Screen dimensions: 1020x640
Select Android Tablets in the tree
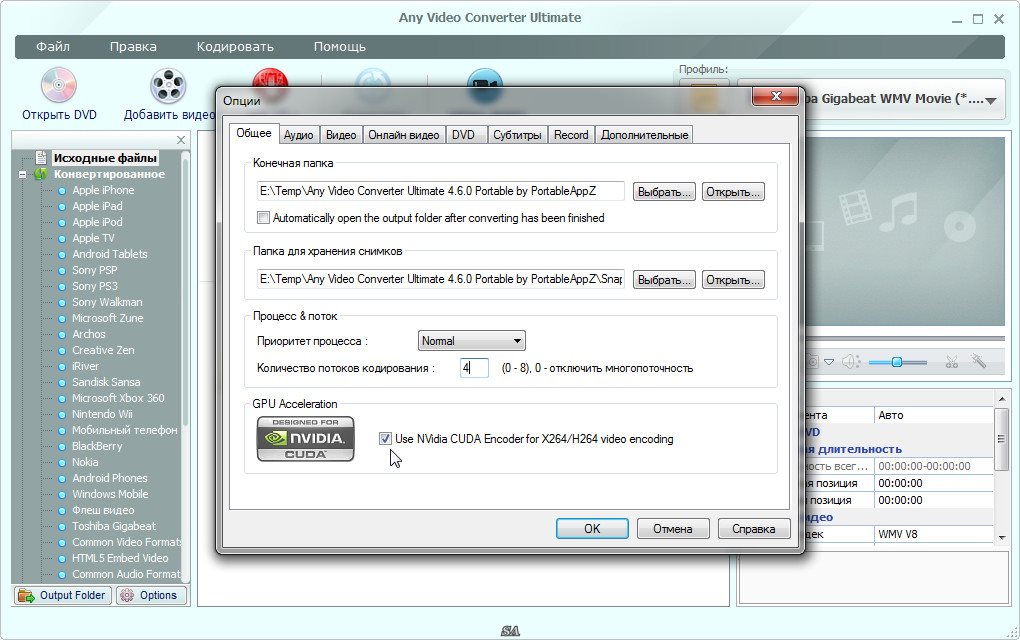pyautogui.click(x=109, y=254)
